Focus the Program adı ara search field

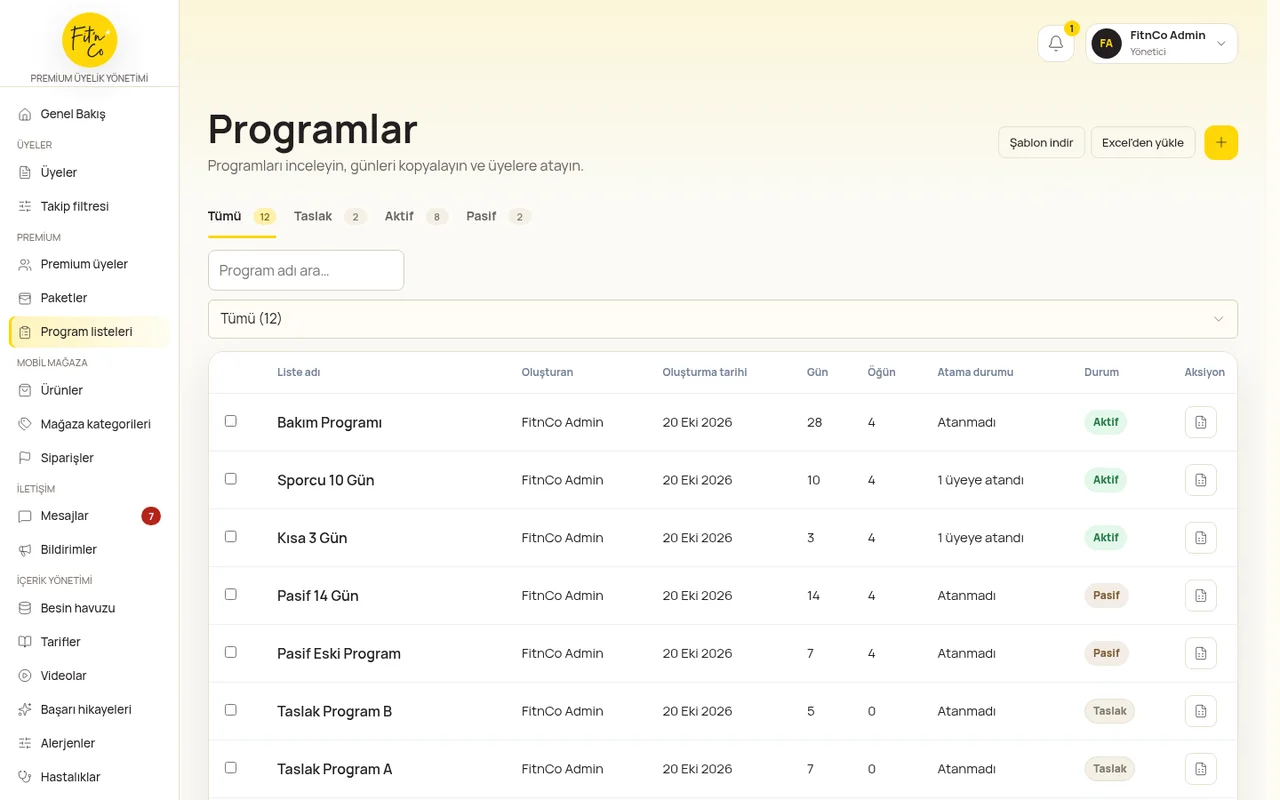(x=306, y=270)
